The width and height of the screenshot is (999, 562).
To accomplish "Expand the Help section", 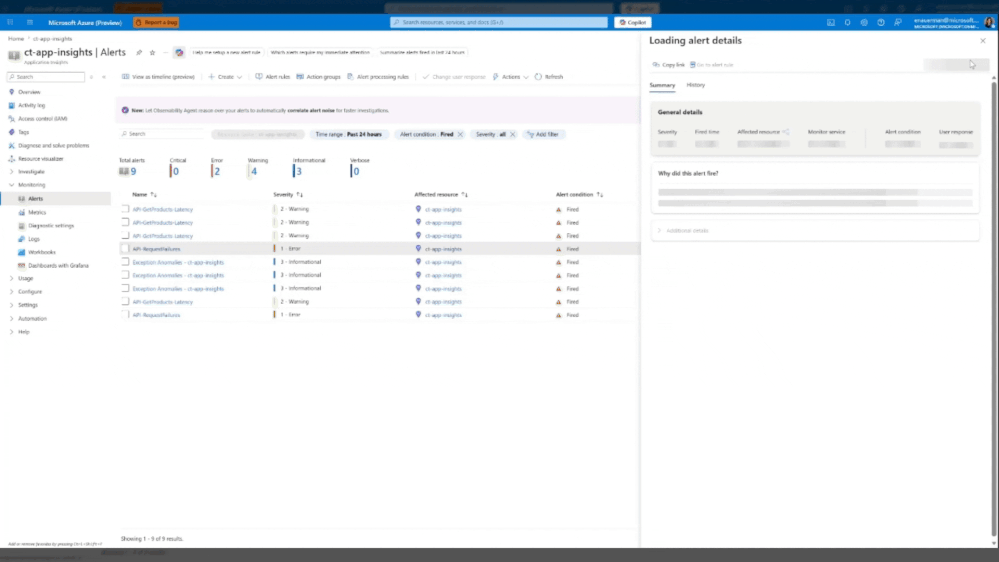I will click(11, 332).
